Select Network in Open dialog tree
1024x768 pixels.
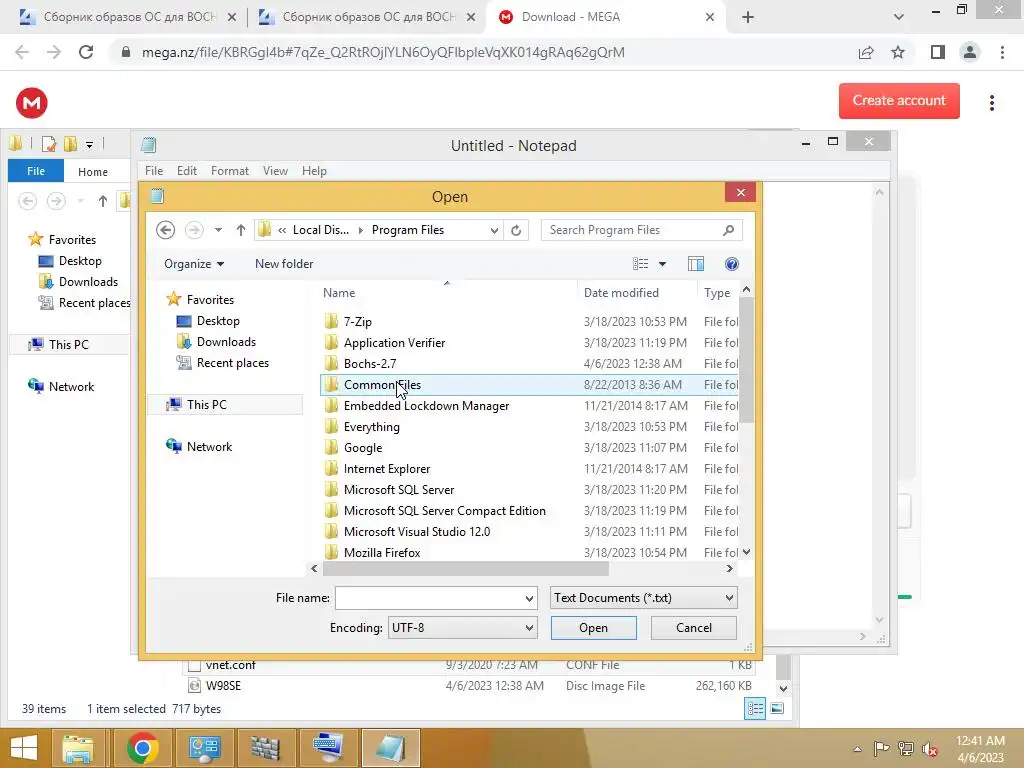[209, 447]
